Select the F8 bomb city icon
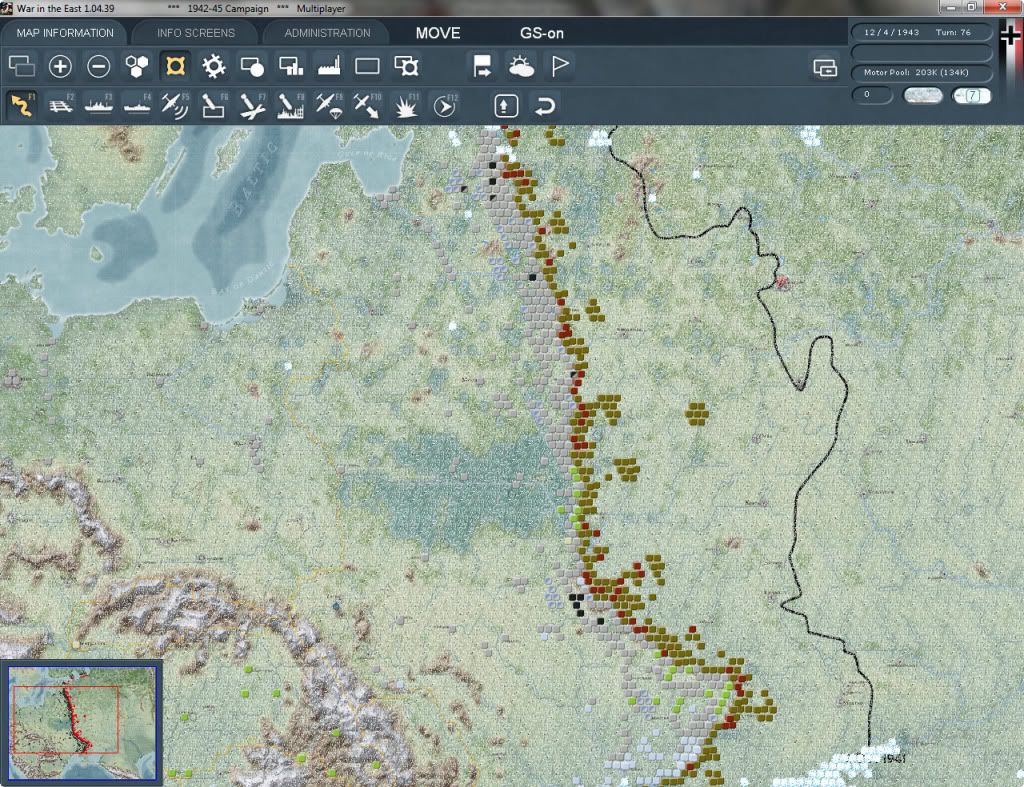This screenshot has height=787, width=1024. [291, 105]
